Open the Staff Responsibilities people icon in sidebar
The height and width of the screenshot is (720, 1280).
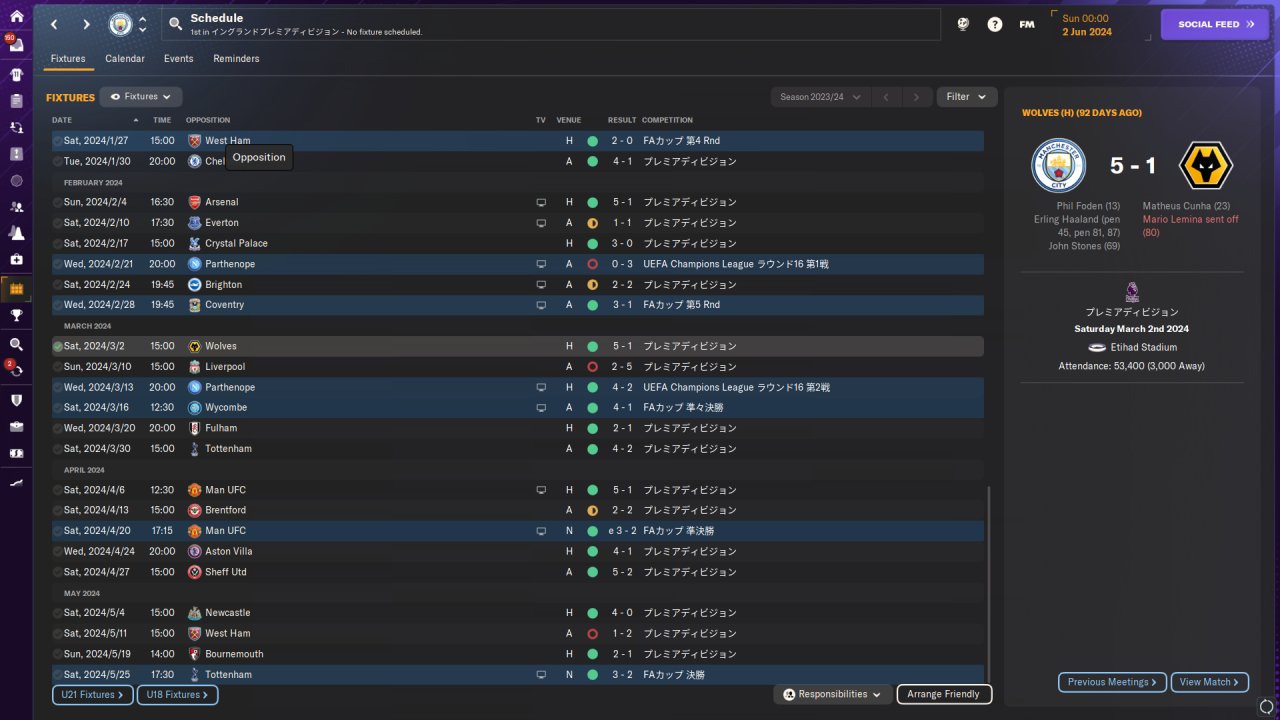pyautogui.click(x=16, y=207)
